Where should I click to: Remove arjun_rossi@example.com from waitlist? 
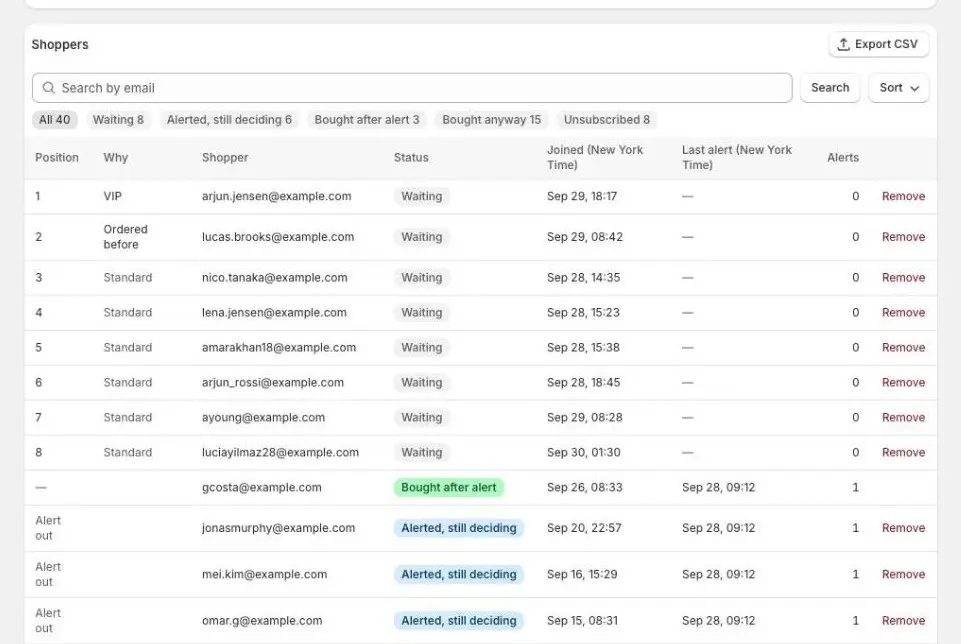903,382
